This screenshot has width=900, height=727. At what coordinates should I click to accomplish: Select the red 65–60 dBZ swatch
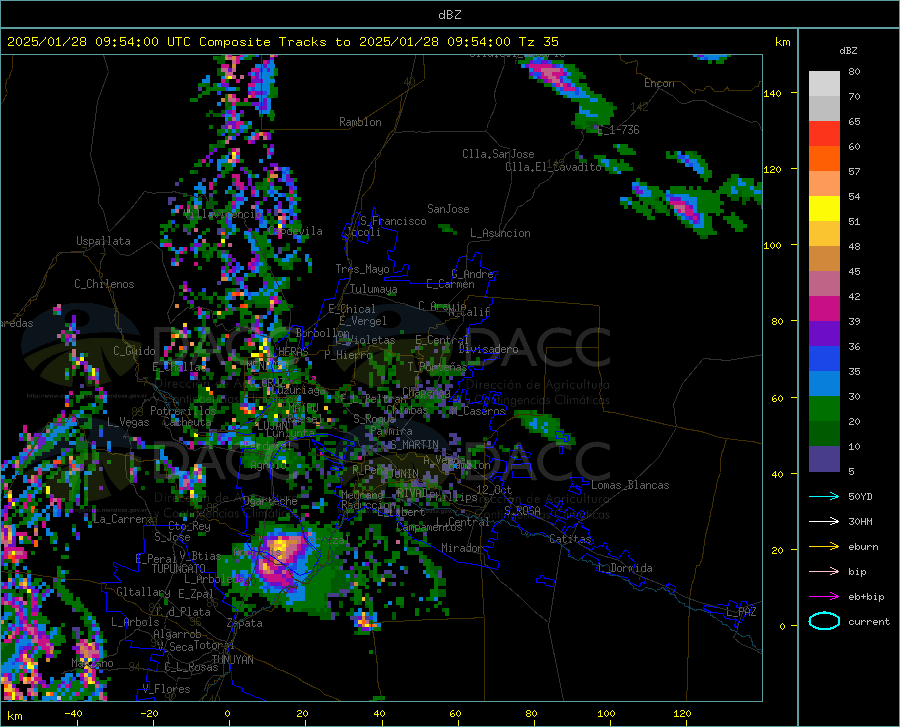coord(824,134)
